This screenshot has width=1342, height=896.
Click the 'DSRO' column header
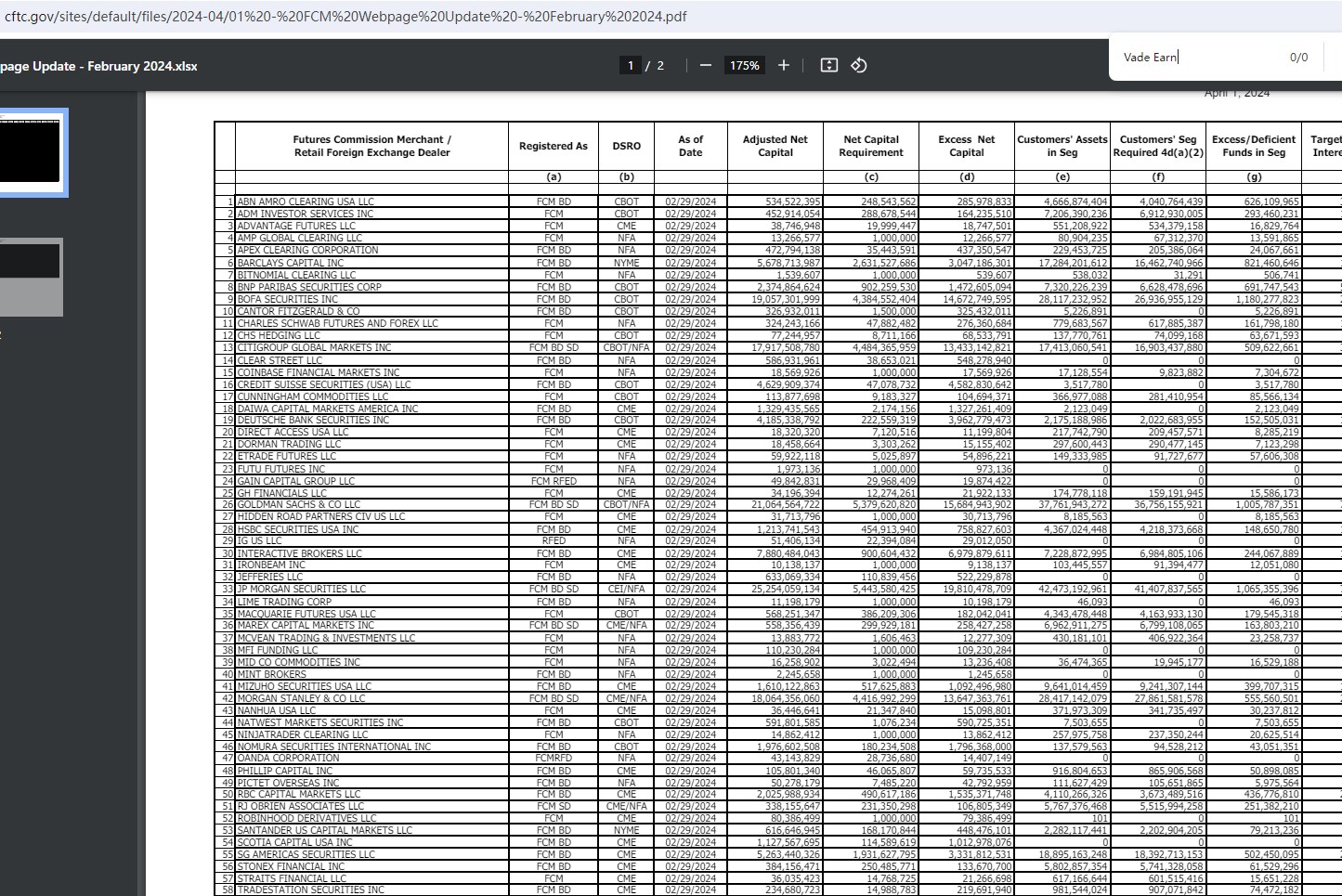(627, 146)
